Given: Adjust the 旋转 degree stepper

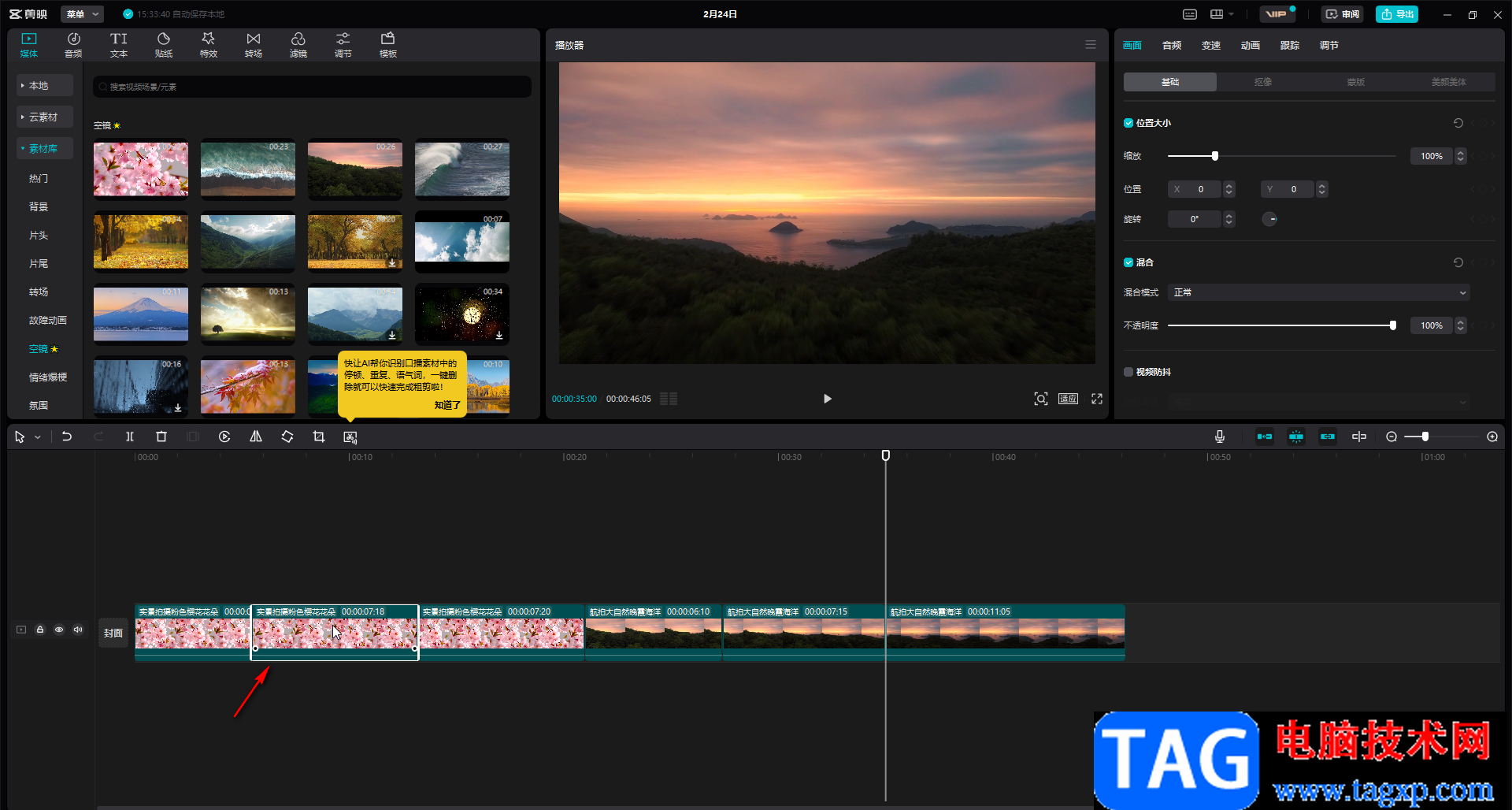Looking at the screenshot, I should coord(1228,219).
